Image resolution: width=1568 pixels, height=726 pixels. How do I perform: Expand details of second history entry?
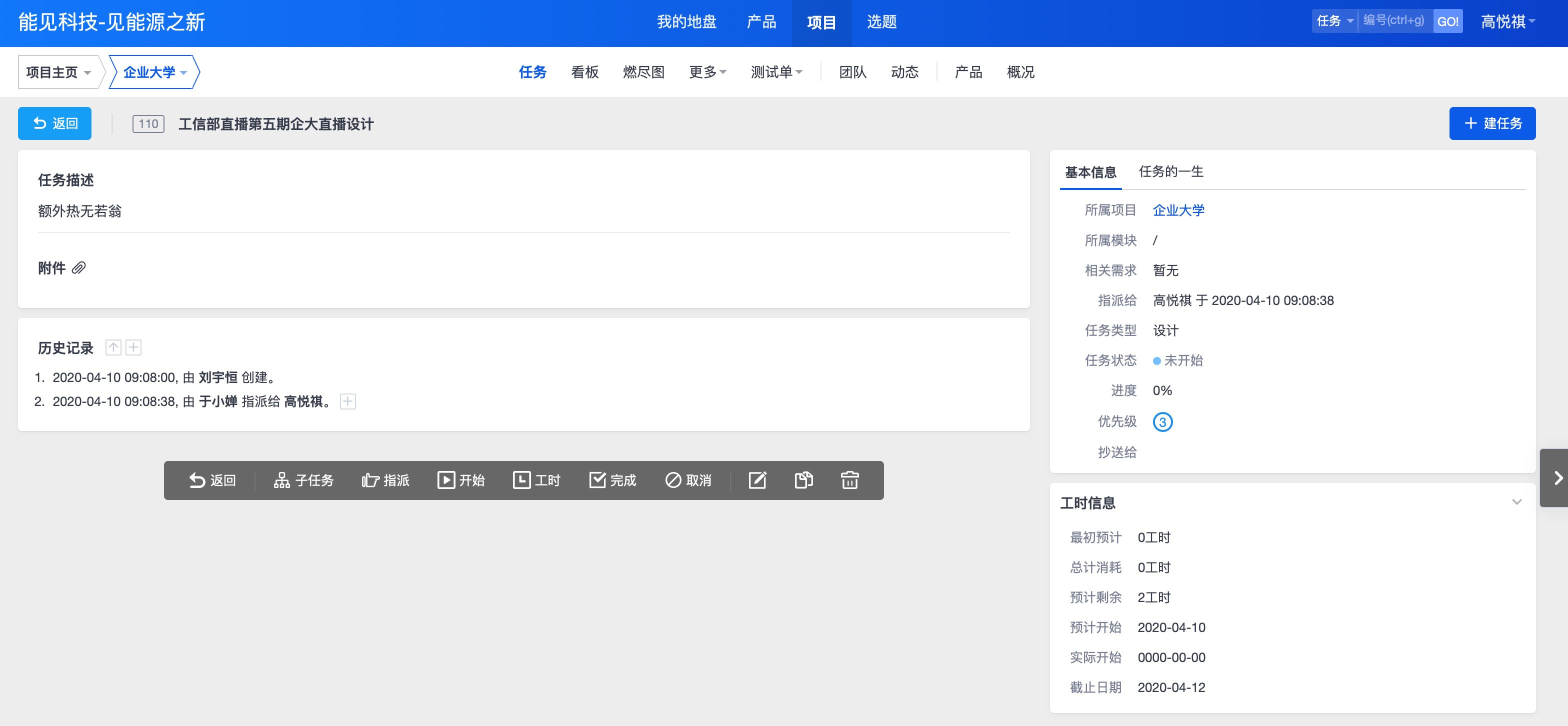coord(347,401)
